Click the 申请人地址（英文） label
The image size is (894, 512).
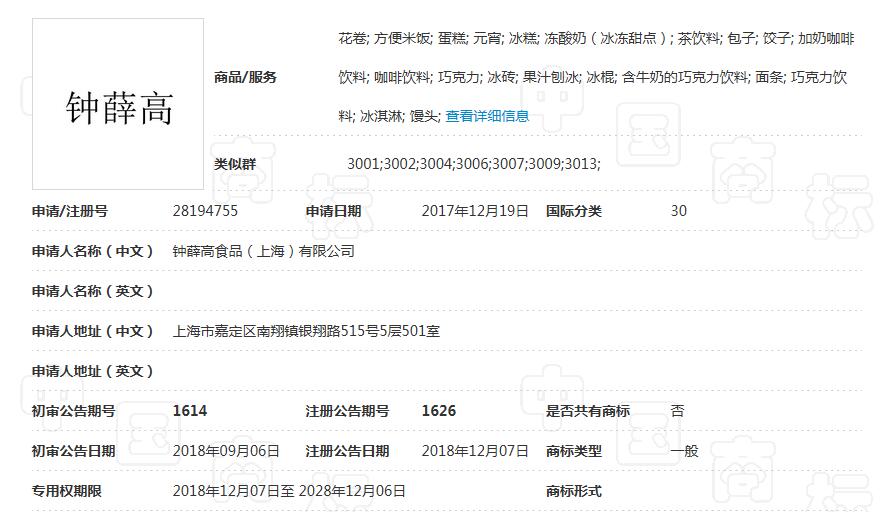click(94, 371)
